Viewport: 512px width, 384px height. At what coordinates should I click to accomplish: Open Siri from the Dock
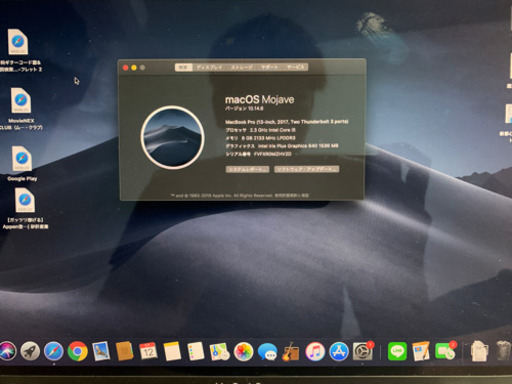[x=7, y=351]
